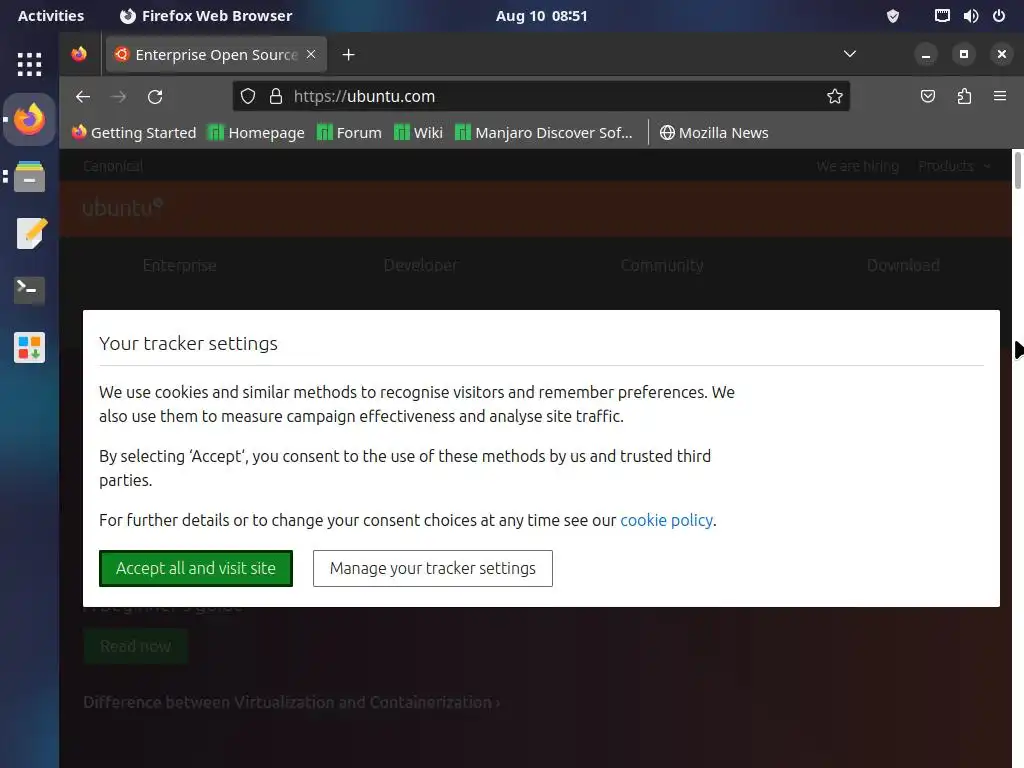Open the Homepage bookmark
Screen dimensions: 1024x768
pos(256,133)
